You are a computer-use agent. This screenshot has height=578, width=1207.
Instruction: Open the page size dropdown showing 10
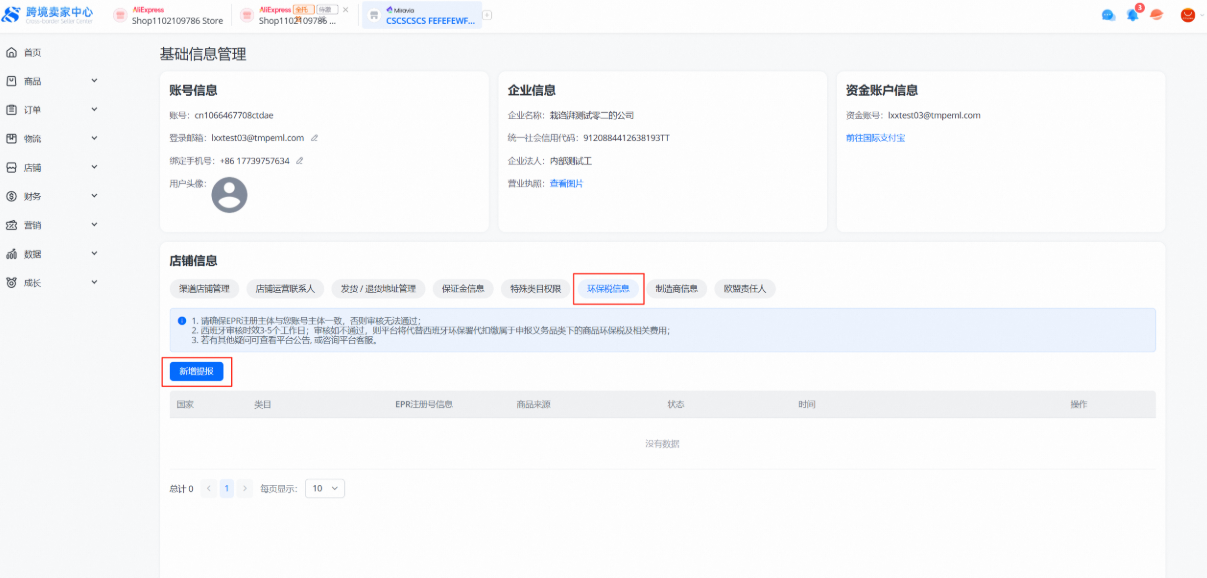coord(324,489)
